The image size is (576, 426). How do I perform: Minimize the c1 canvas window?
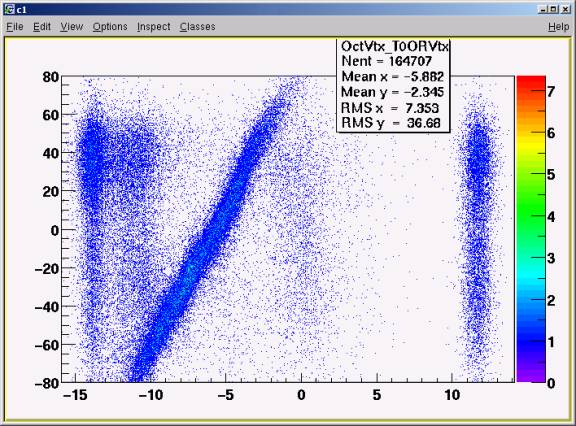(543, 9)
